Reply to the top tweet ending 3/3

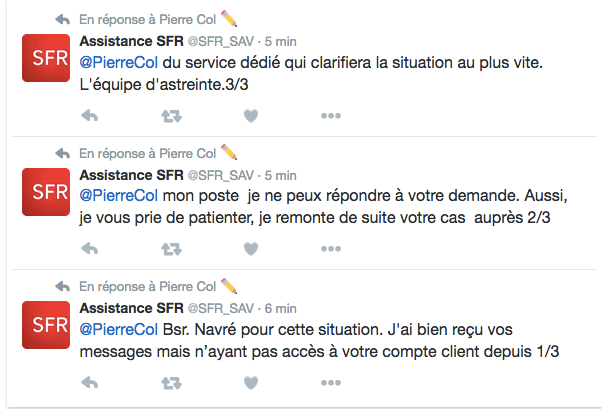click(x=88, y=116)
